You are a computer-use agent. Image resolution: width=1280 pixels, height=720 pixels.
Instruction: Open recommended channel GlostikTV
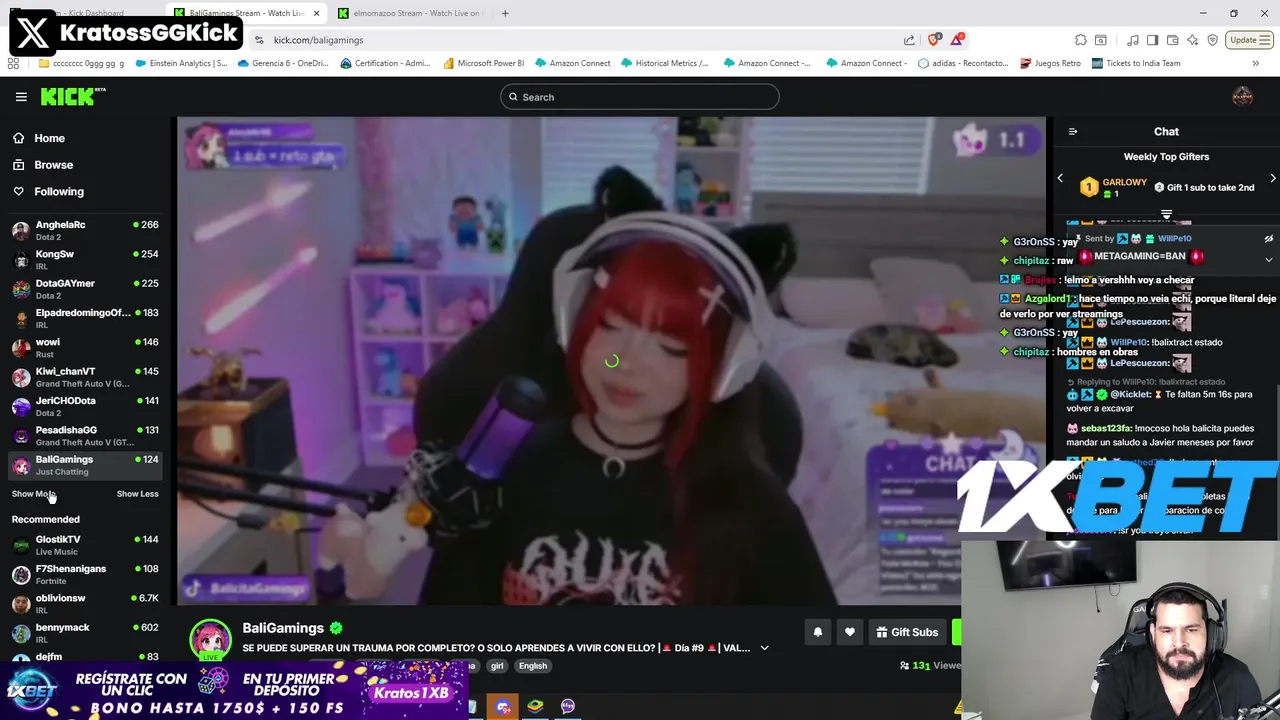coord(85,545)
